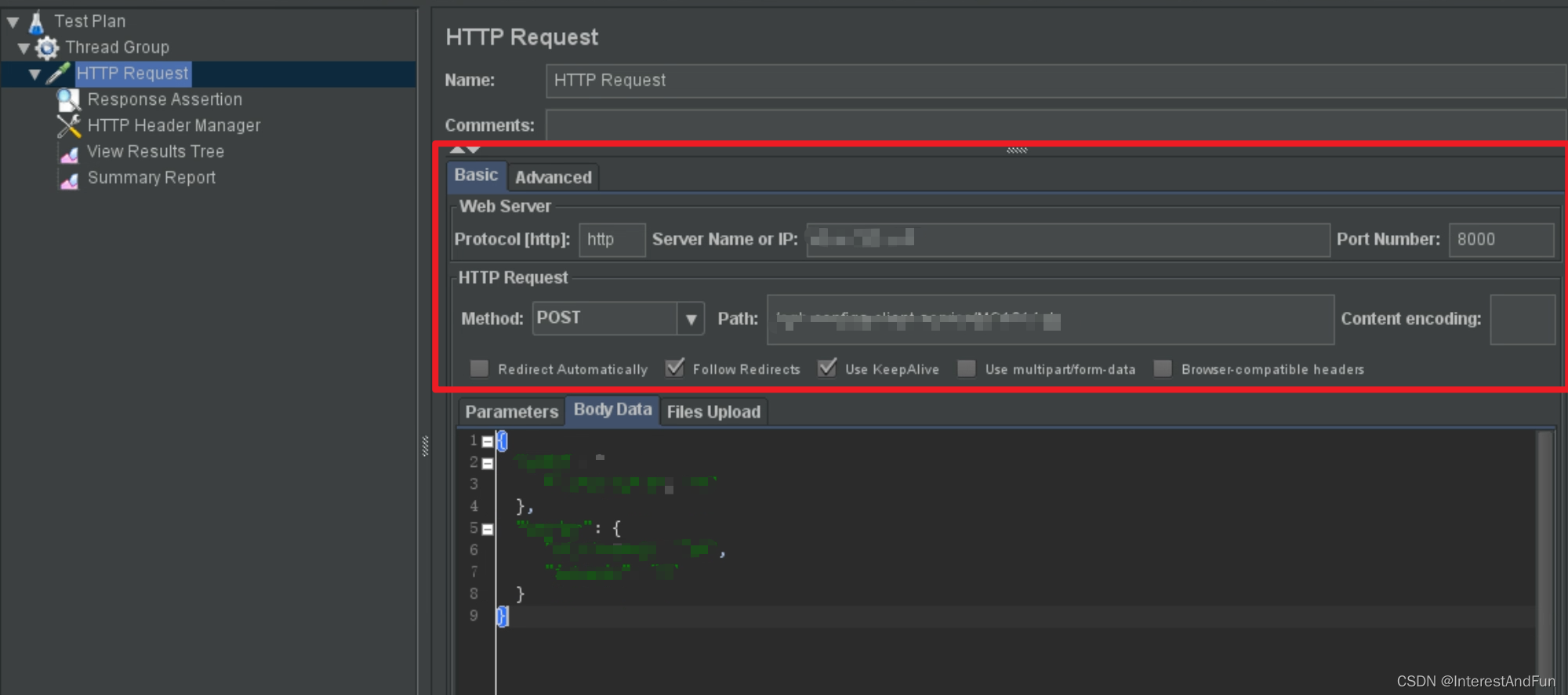
Task: Click the Server Name or IP field
Action: coord(1068,240)
